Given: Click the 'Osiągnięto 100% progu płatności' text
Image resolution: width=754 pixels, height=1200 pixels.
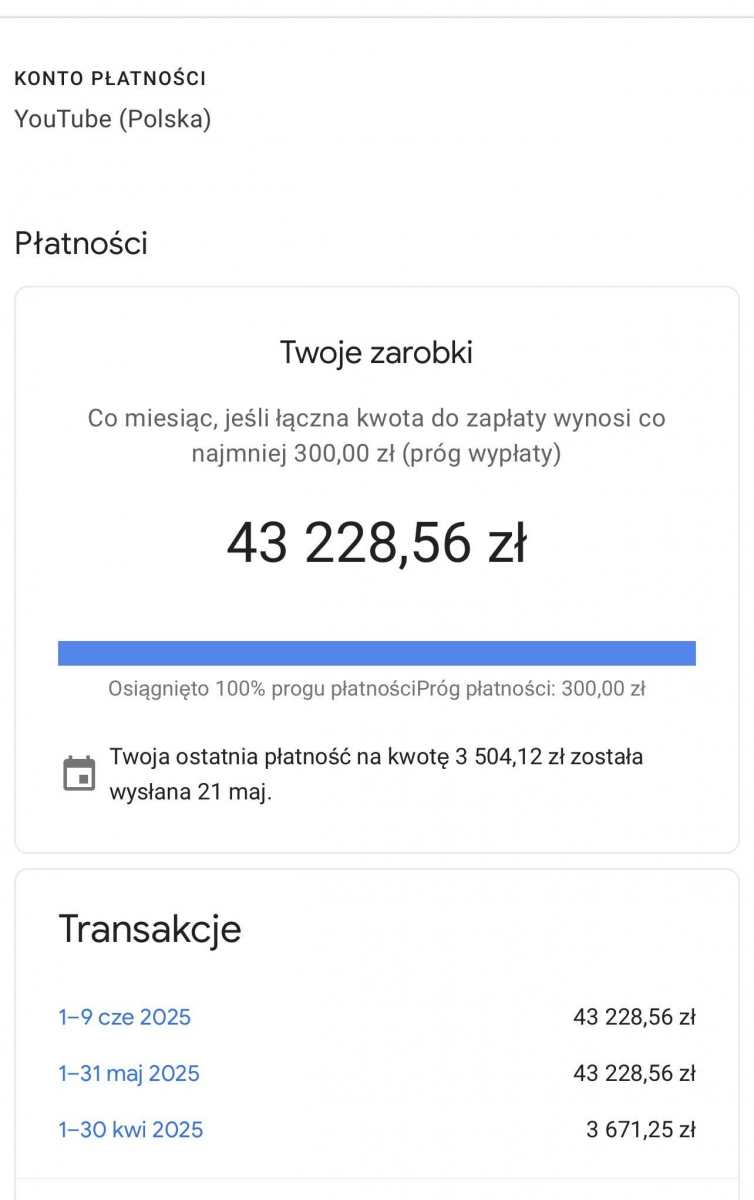Looking at the screenshot, I should pyautogui.click(x=262, y=689).
